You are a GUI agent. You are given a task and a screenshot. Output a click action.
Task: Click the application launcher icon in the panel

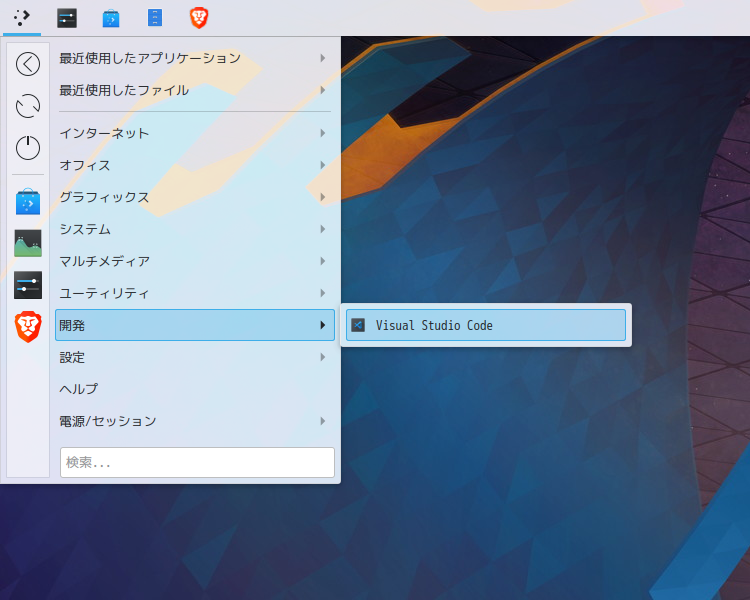coord(22,18)
